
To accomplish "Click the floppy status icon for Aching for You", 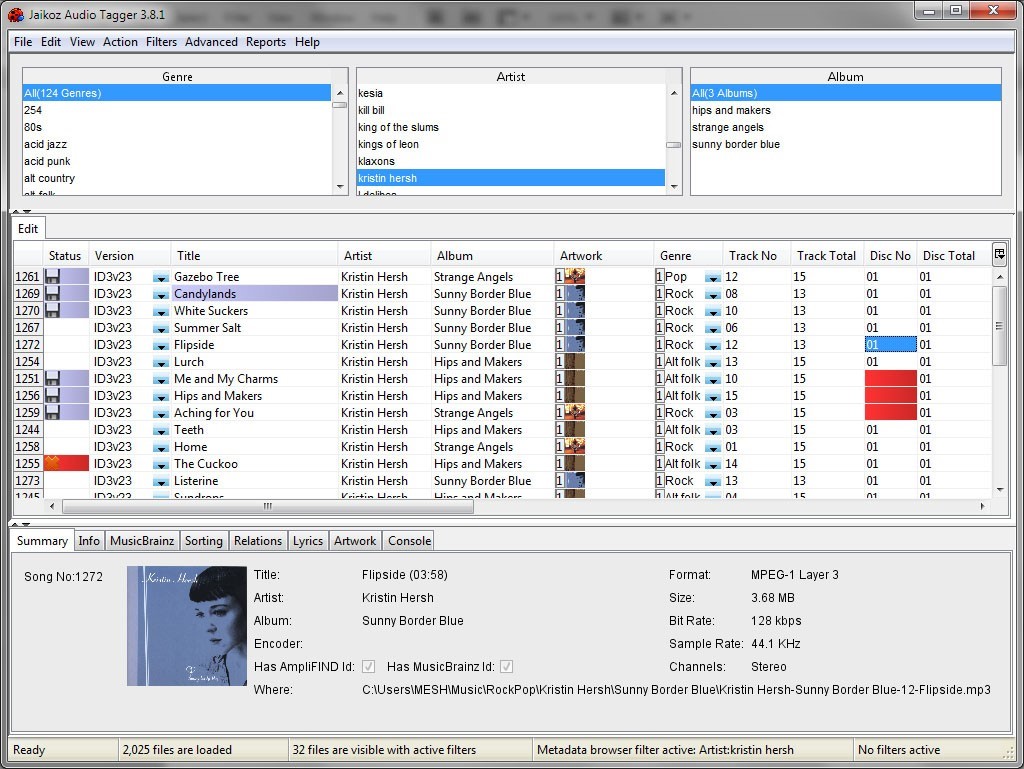I will pyautogui.click(x=53, y=413).
